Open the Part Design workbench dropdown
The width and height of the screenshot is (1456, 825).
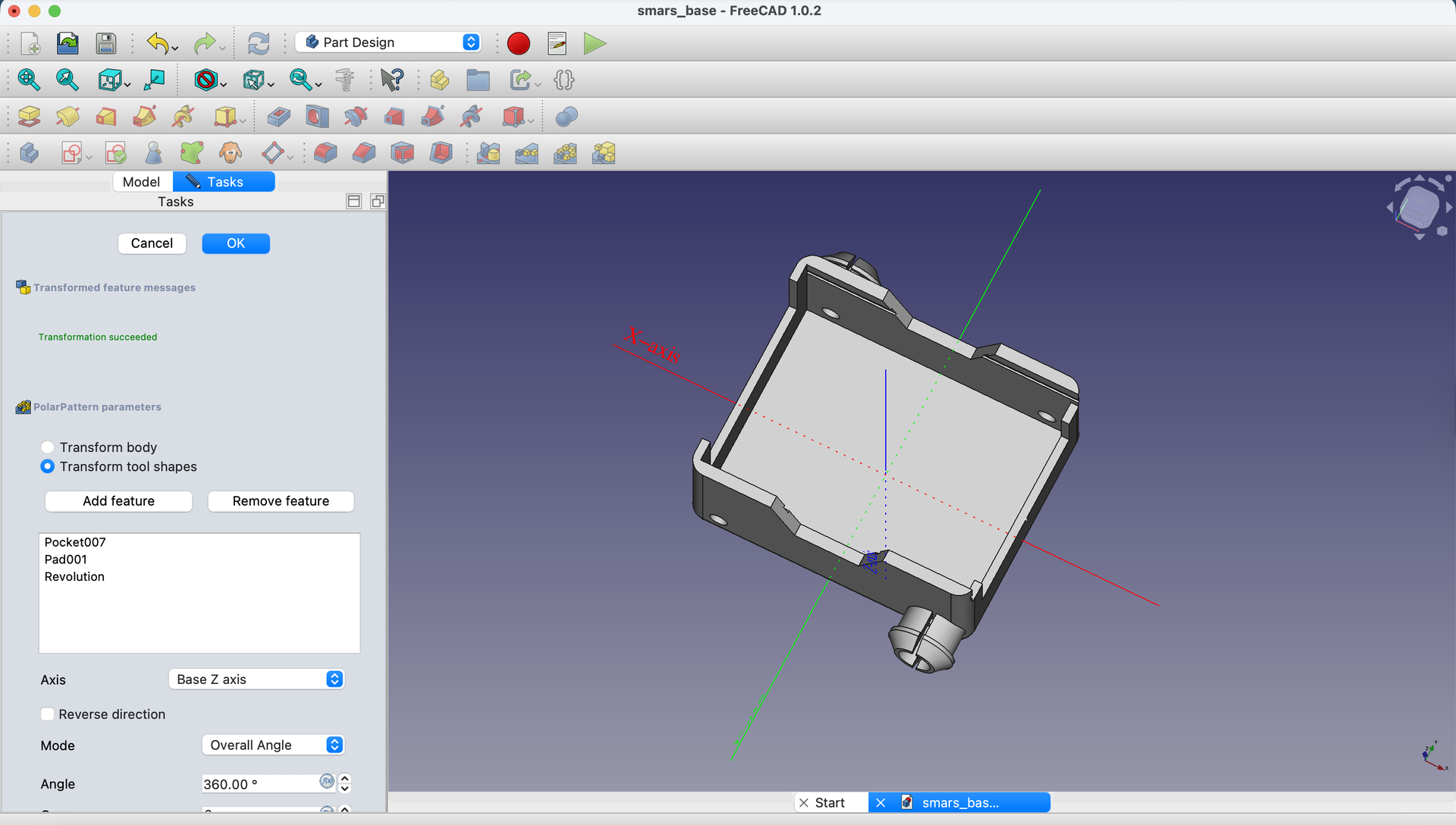388,42
